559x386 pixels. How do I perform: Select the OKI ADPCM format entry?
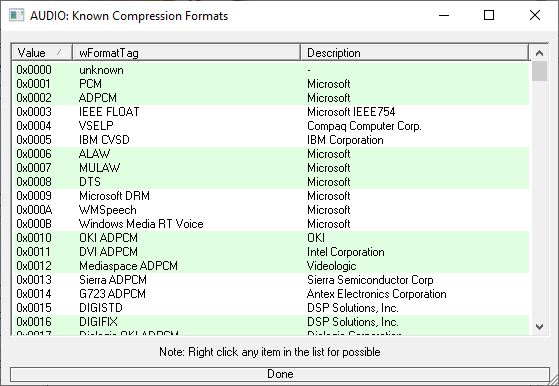pos(108,238)
